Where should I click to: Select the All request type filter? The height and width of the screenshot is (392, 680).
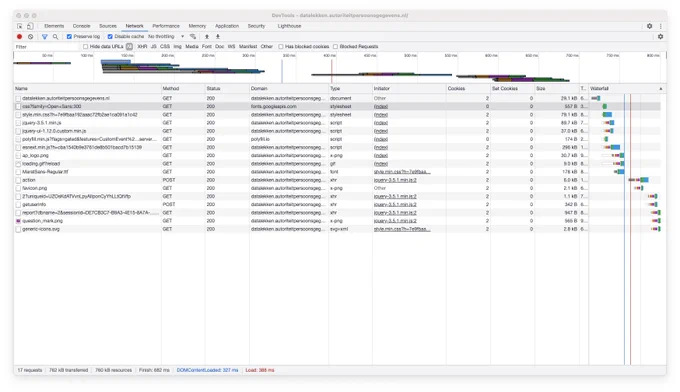129,46
